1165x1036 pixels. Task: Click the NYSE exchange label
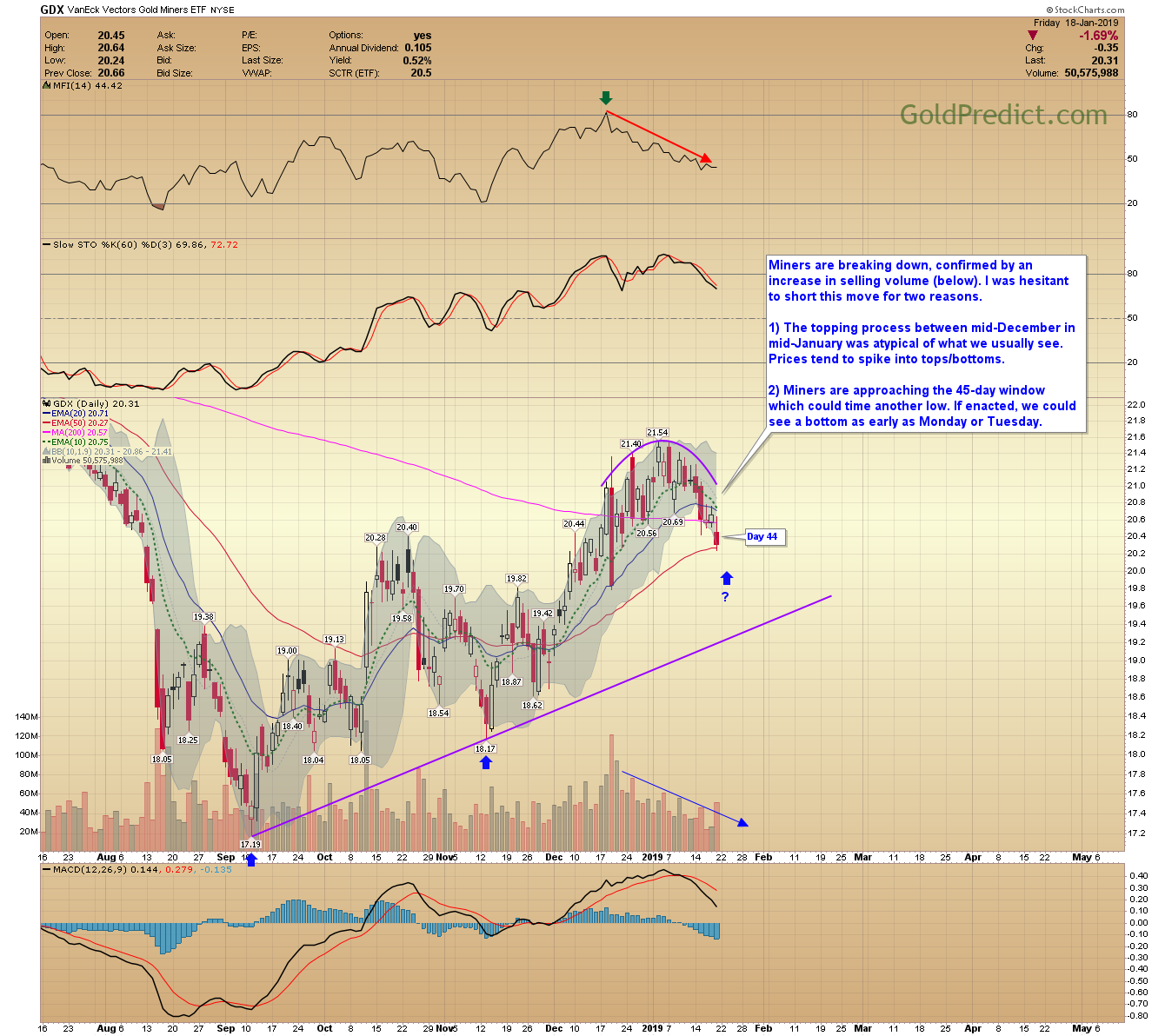coord(223,11)
